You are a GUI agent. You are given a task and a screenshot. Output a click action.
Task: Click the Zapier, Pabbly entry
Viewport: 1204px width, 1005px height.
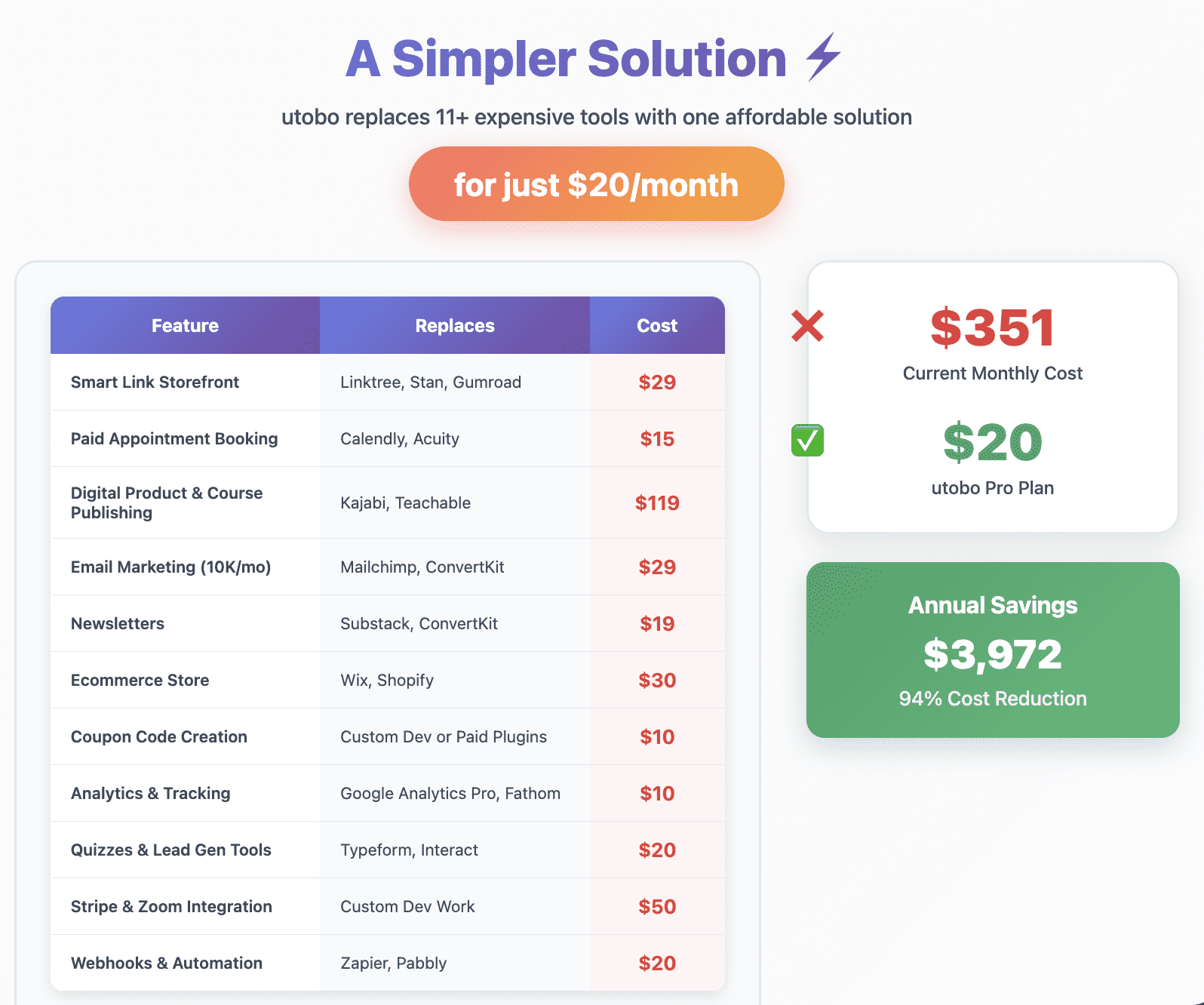tap(393, 963)
